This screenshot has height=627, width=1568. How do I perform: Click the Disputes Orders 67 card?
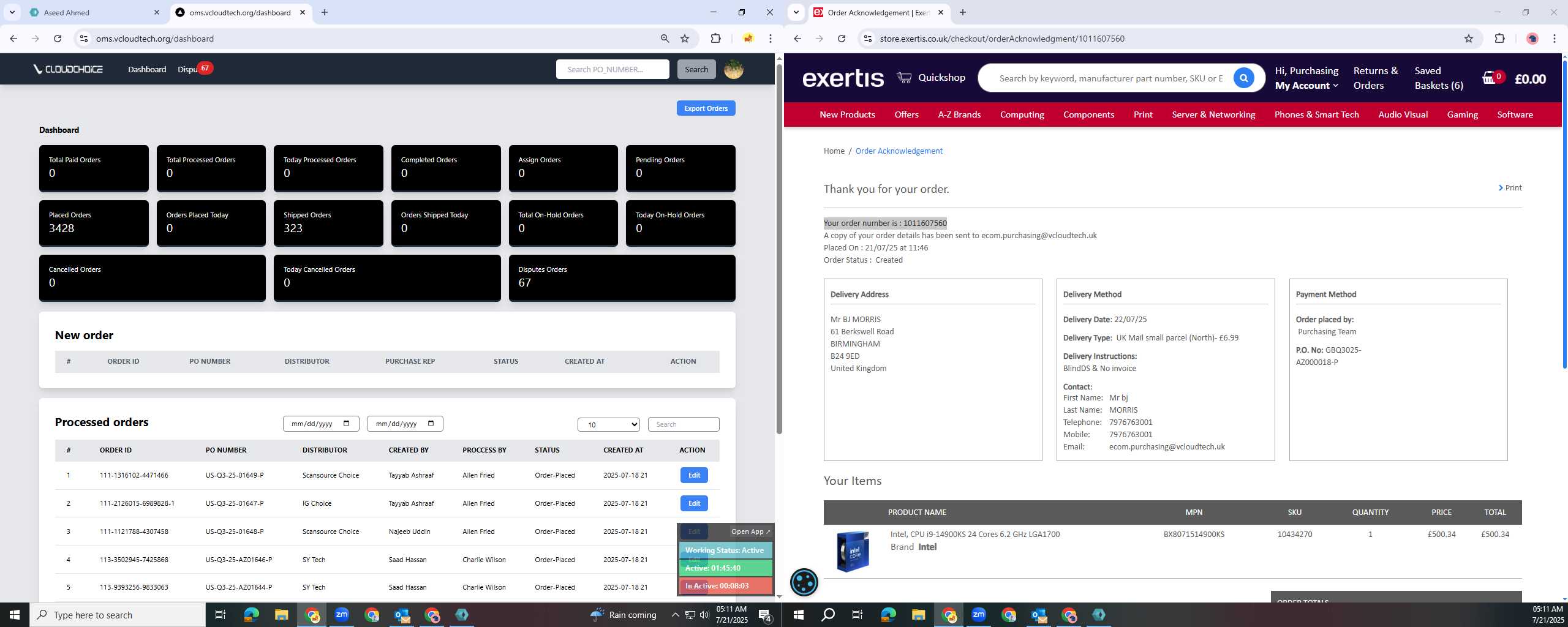[x=622, y=278]
